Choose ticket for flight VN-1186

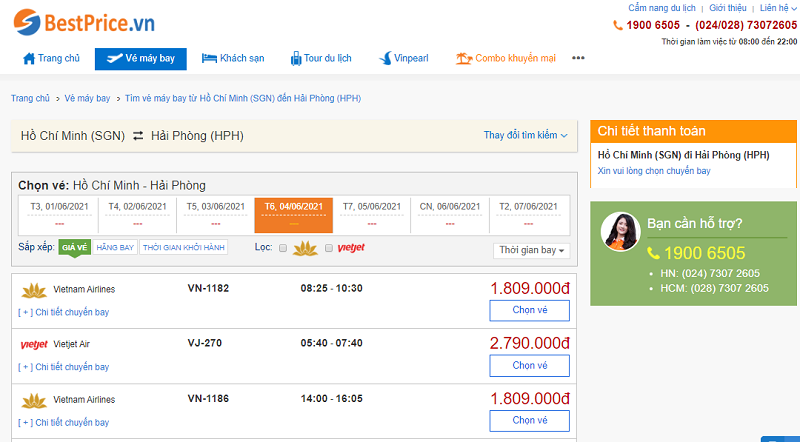coord(530,421)
